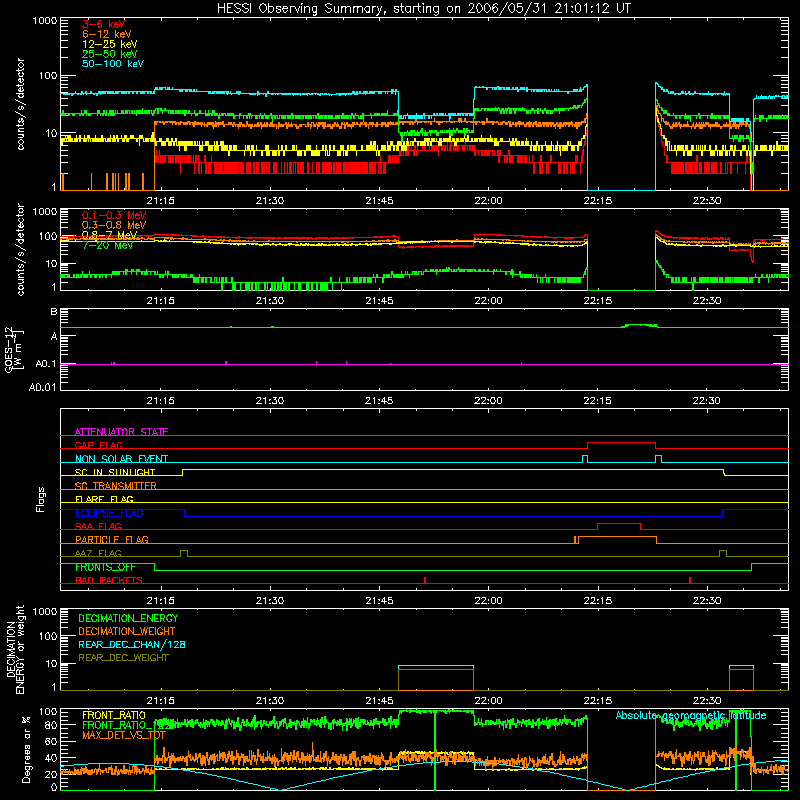Click the 'GOES-12' axis title
800x800 pixels.
[x=9, y=349]
